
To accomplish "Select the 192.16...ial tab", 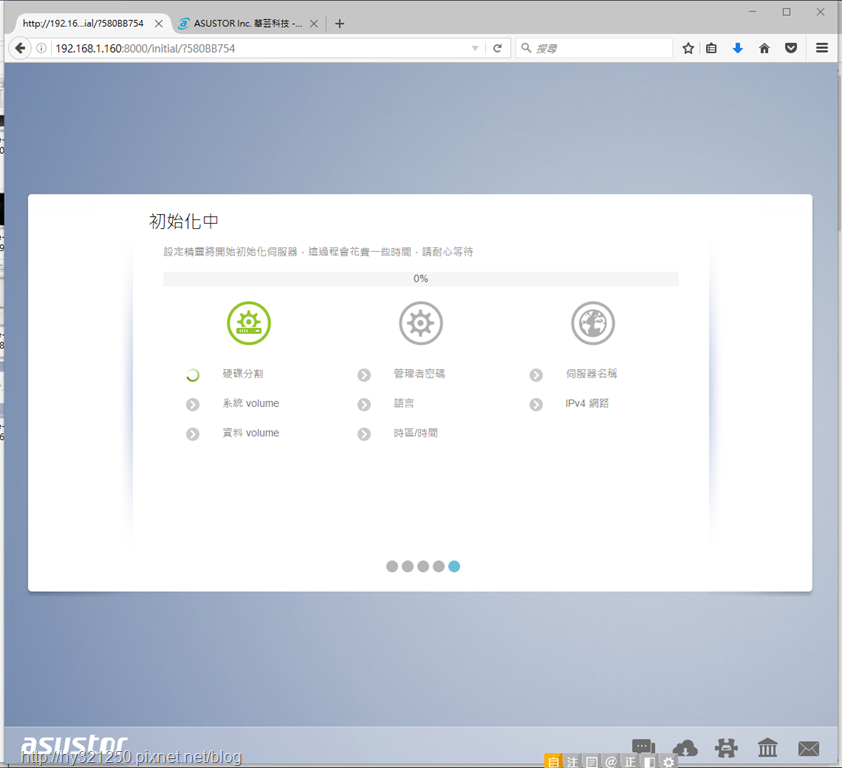I will coord(83,24).
